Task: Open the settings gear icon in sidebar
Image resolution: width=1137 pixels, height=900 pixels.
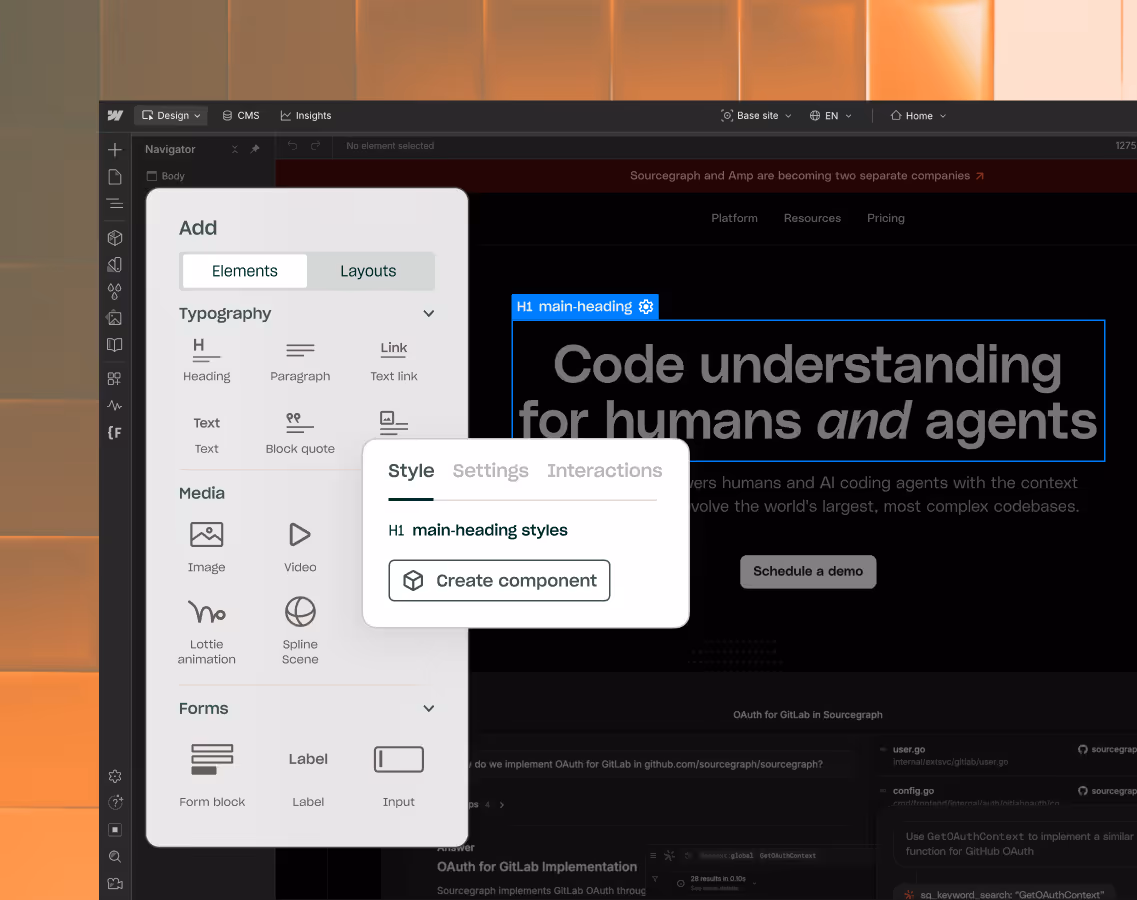Action: point(115,776)
